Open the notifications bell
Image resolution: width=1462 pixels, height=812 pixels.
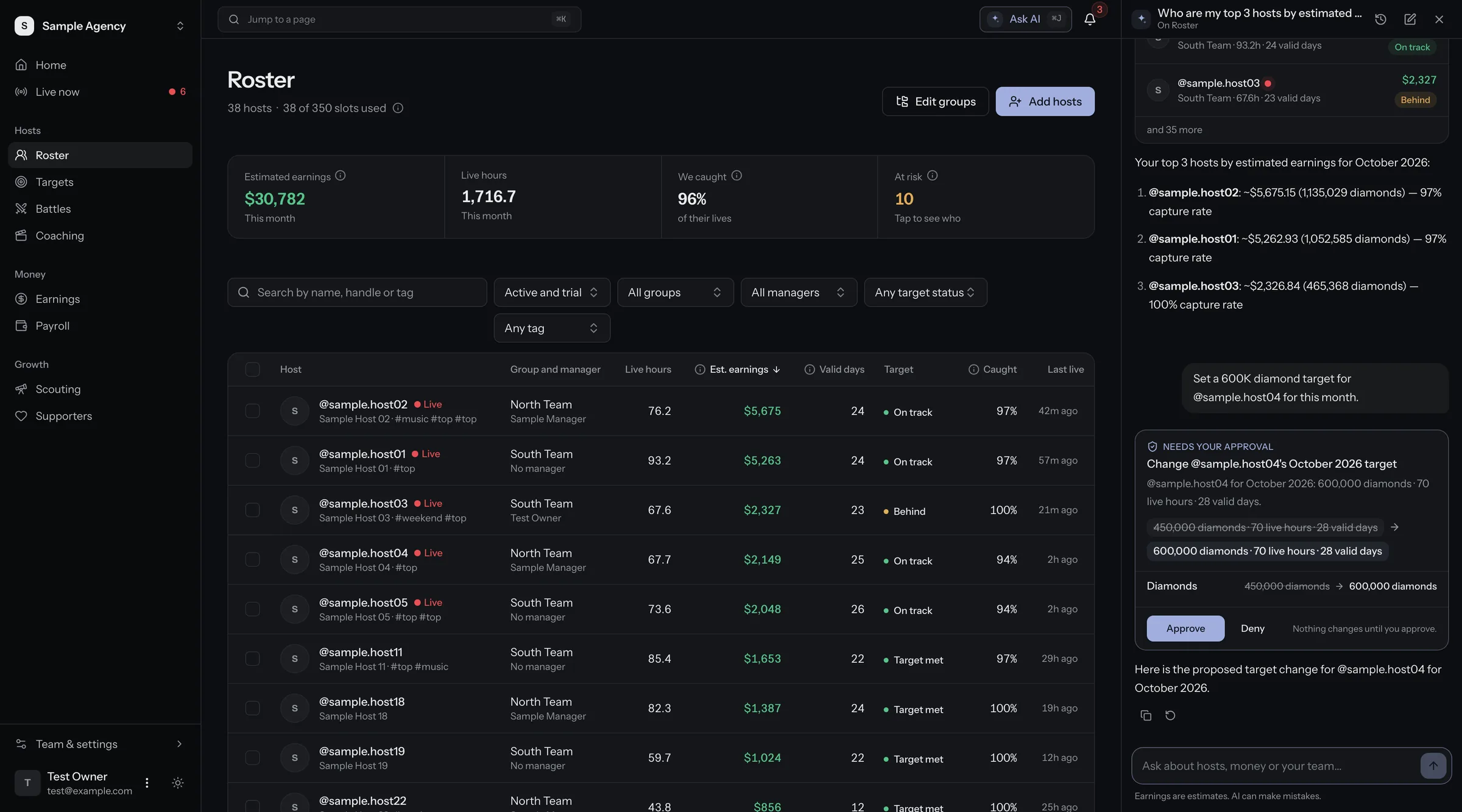[1090, 19]
